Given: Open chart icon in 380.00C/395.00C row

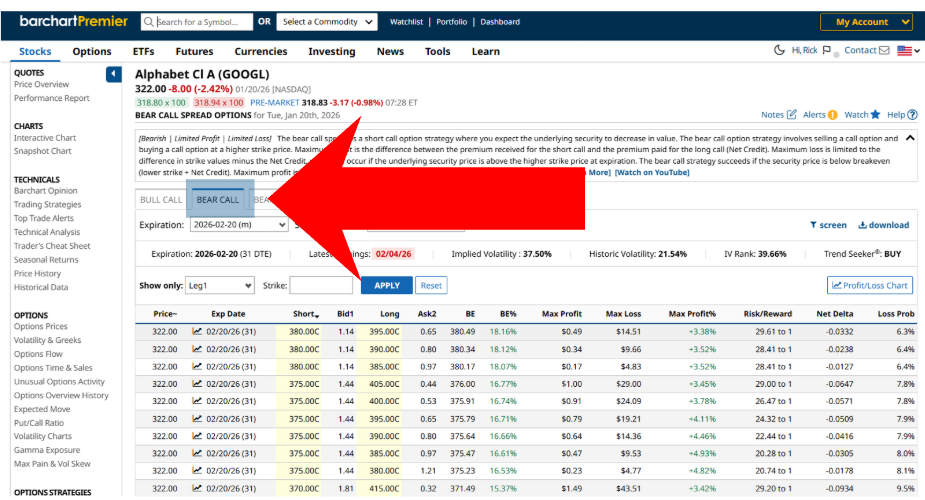Looking at the screenshot, I should point(197,331).
